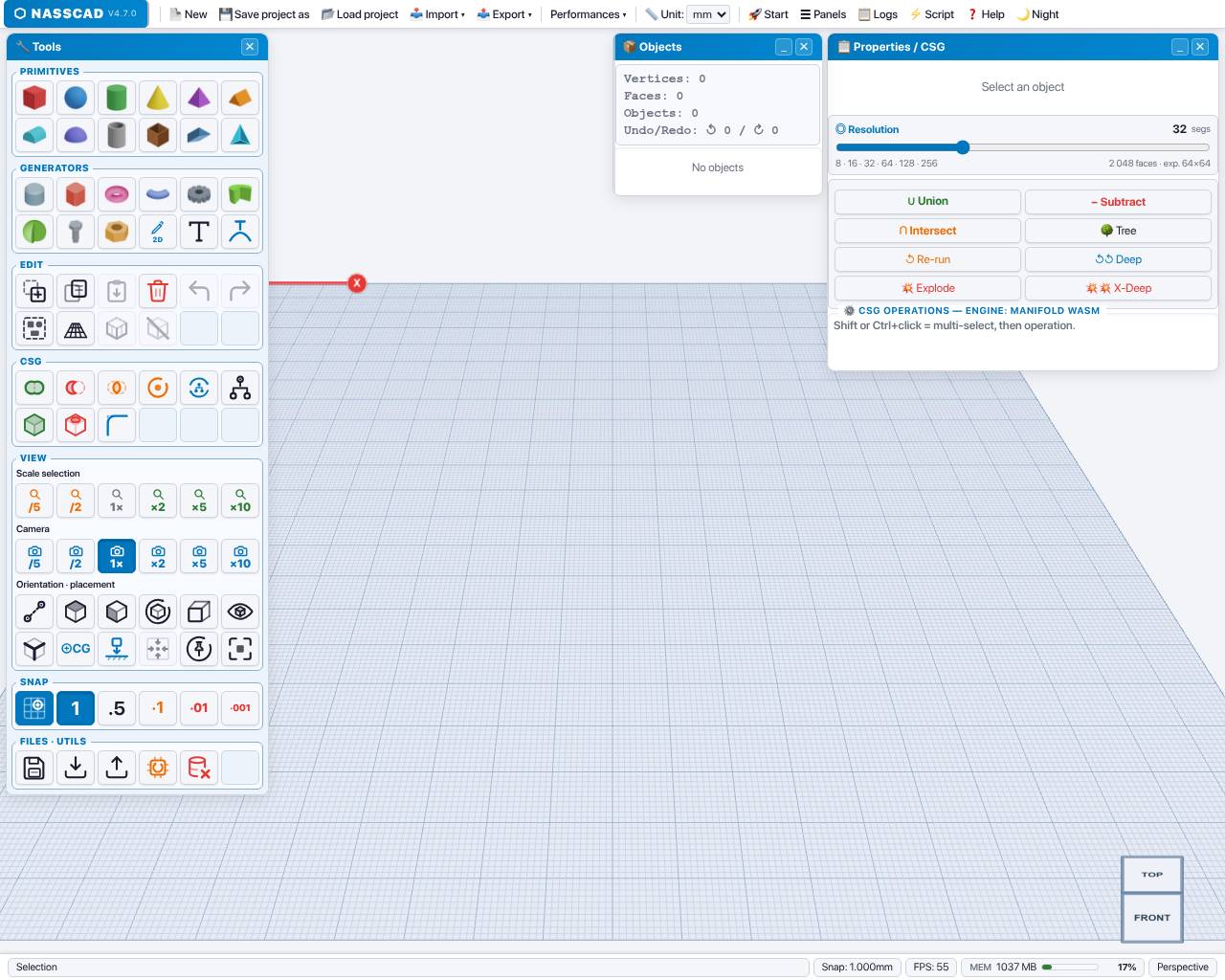Select the Text generator tool
This screenshot has width=1225, height=980.
point(199,232)
